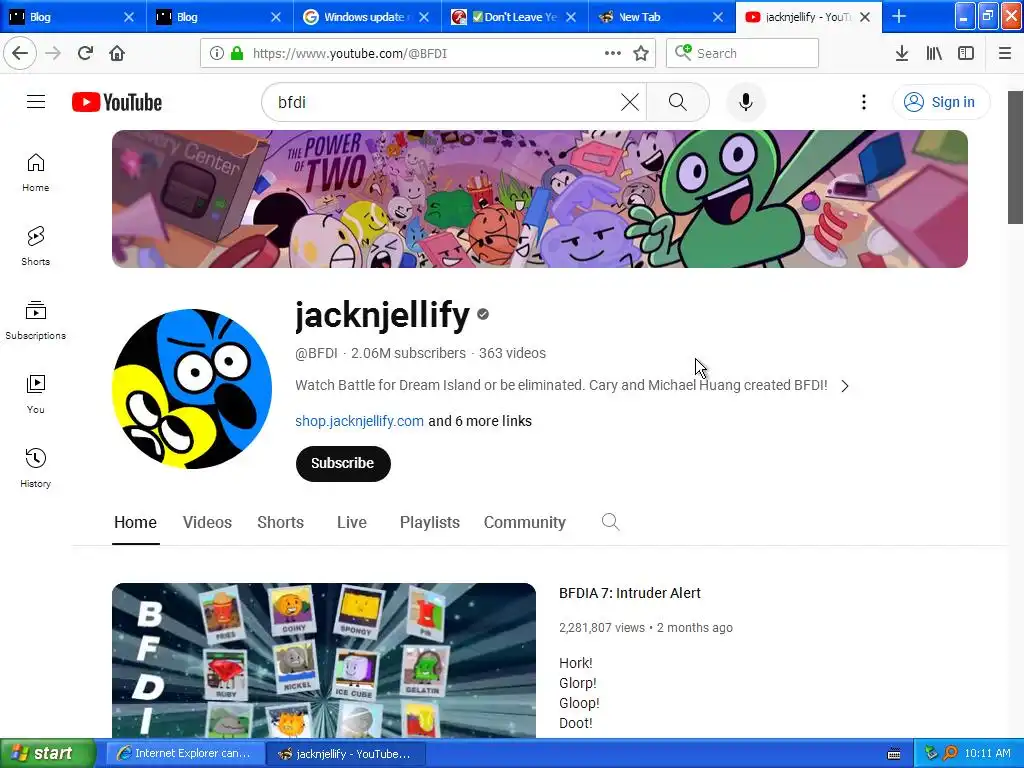Reload the page with the refresh icon

coord(85,53)
